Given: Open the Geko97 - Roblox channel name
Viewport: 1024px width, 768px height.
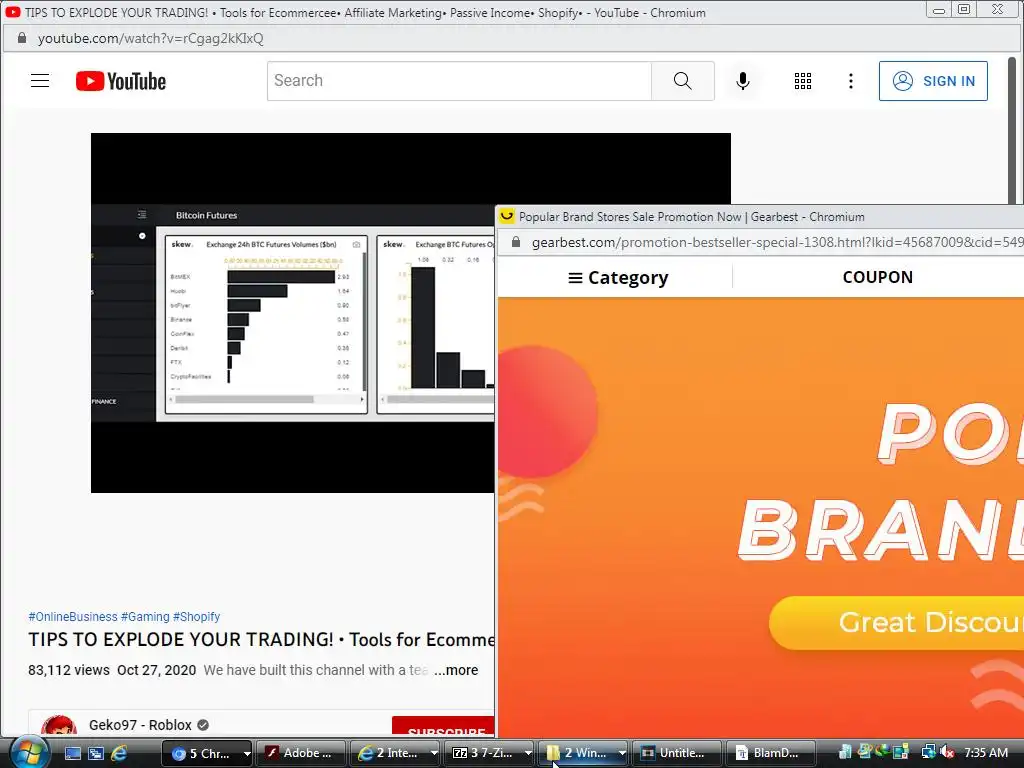Looking at the screenshot, I should (x=140, y=725).
